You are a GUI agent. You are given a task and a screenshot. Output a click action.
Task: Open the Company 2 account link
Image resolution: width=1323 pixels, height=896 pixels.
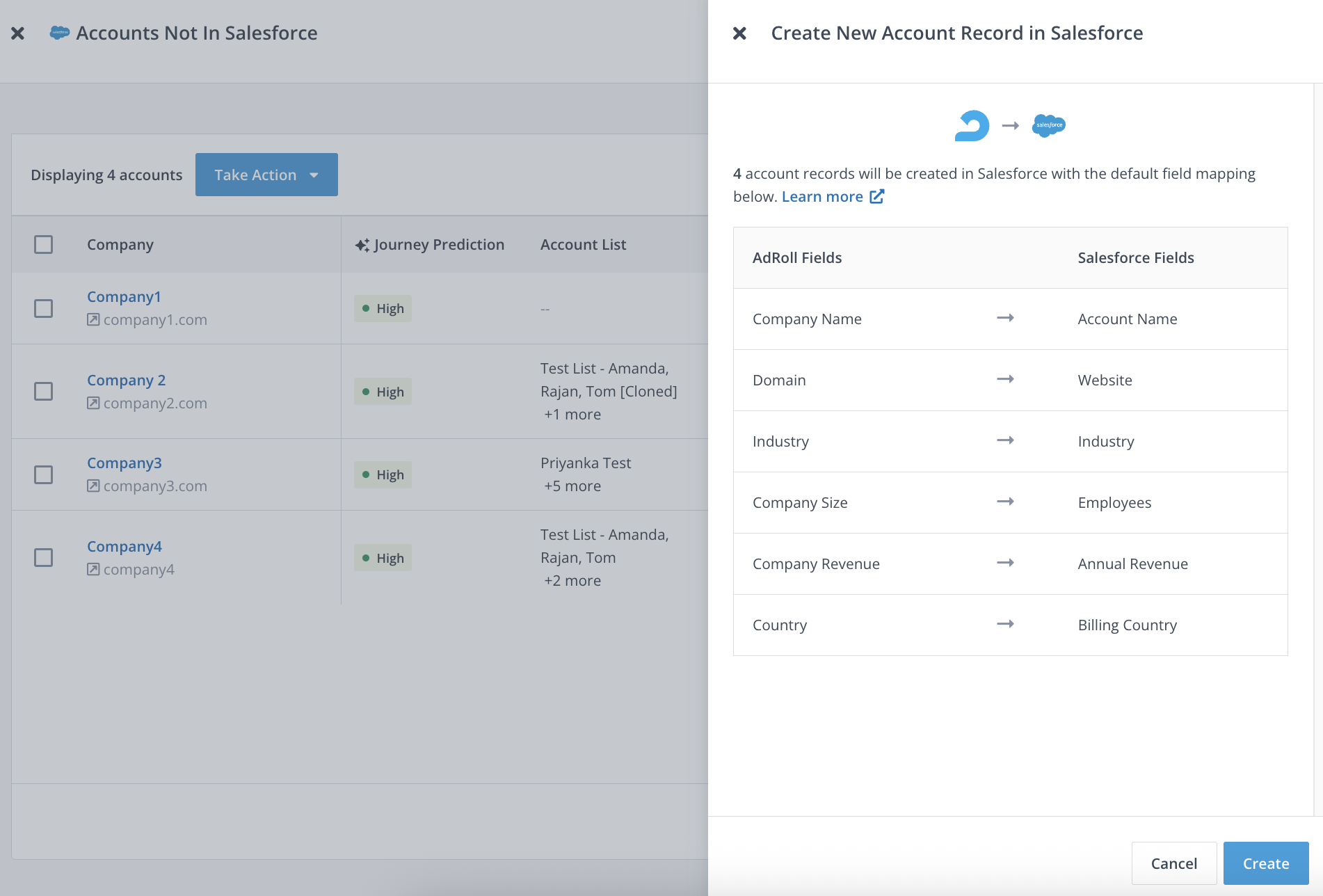(x=126, y=381)
